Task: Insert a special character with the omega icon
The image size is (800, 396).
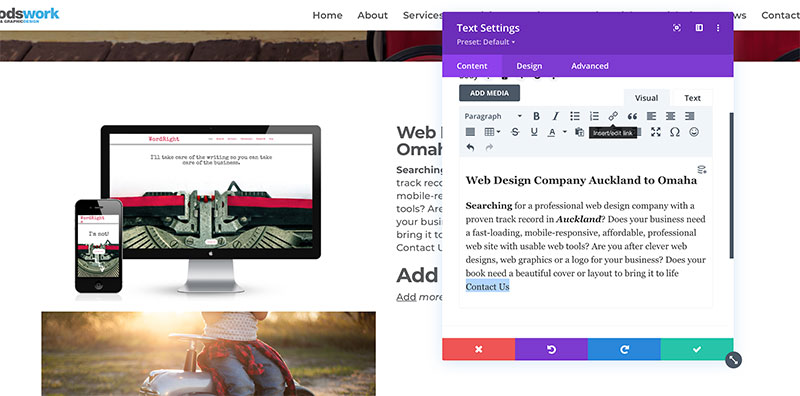Action: tap(674, 132)
